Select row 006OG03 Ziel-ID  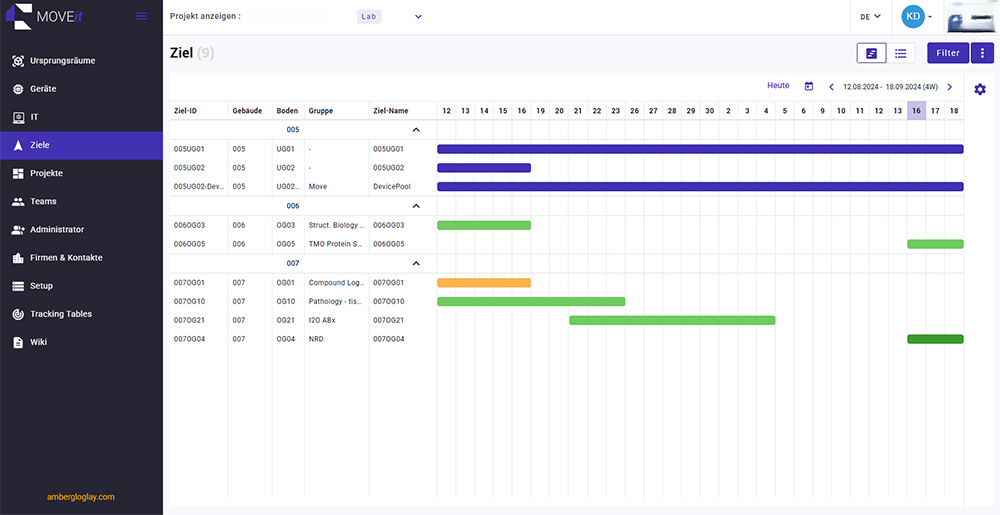[x=189, y=225]
